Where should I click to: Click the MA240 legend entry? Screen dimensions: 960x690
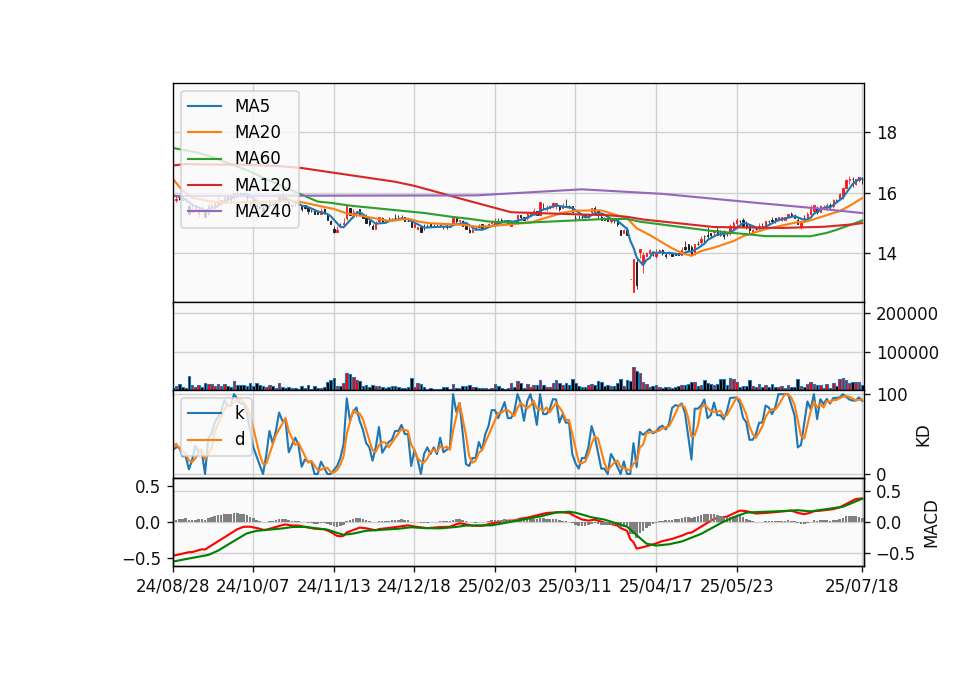[239, 211]
